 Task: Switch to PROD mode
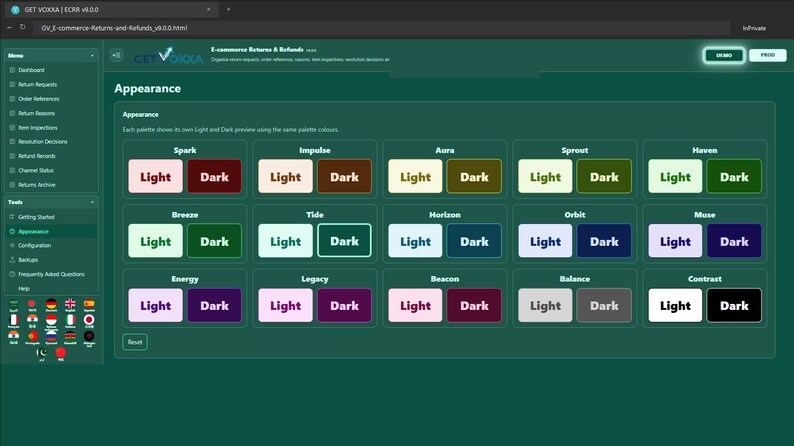click(x=767, y=55)
